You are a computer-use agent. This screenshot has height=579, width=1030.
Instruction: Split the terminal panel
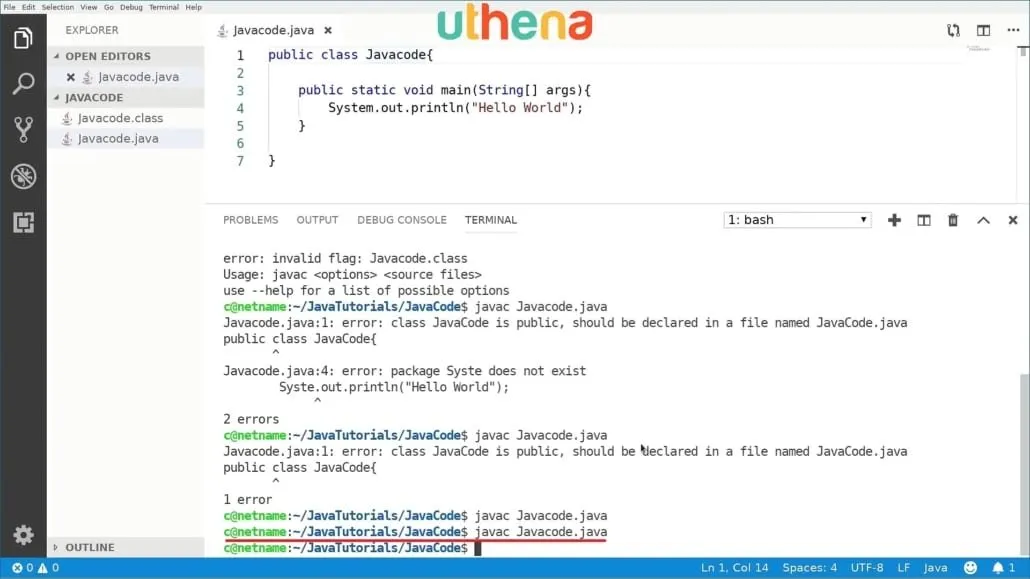coord(924,220)
